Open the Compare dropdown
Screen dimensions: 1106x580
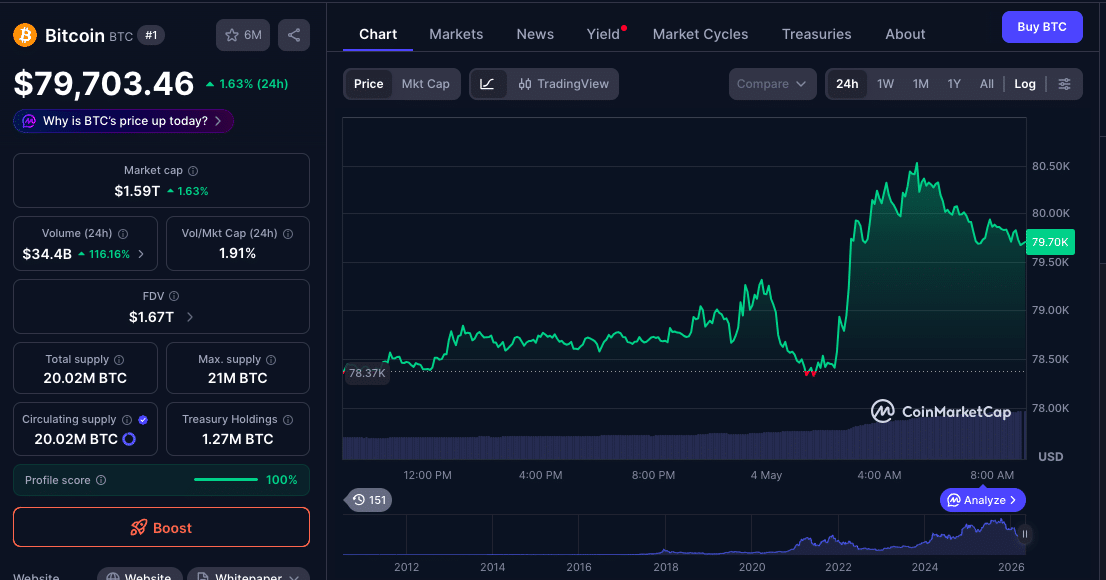pyautogui.click(x=772, y=84)
